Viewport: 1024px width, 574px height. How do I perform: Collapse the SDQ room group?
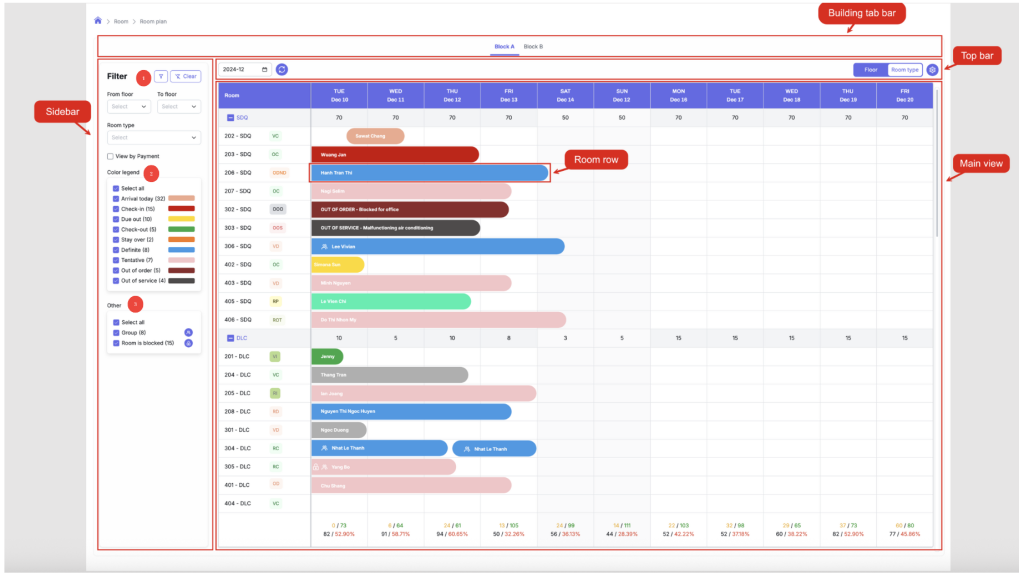coord(230,117)
